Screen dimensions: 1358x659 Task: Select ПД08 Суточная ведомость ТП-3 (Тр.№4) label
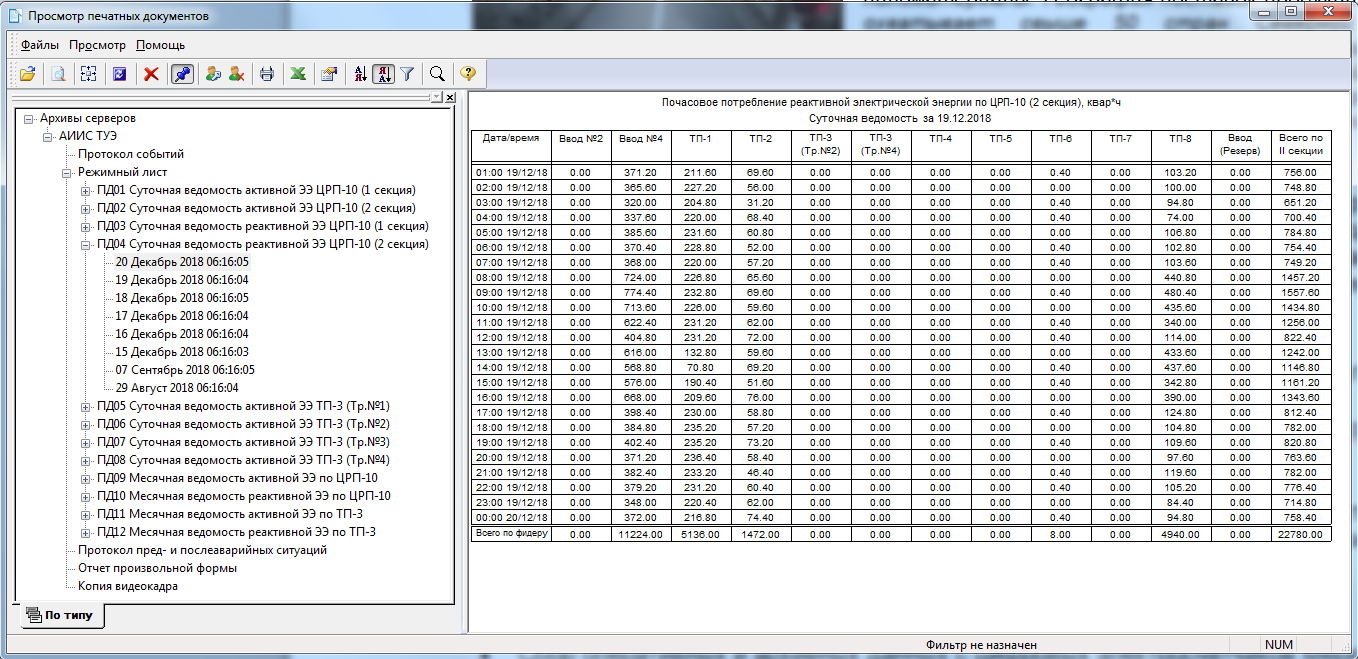pos(243,460)
